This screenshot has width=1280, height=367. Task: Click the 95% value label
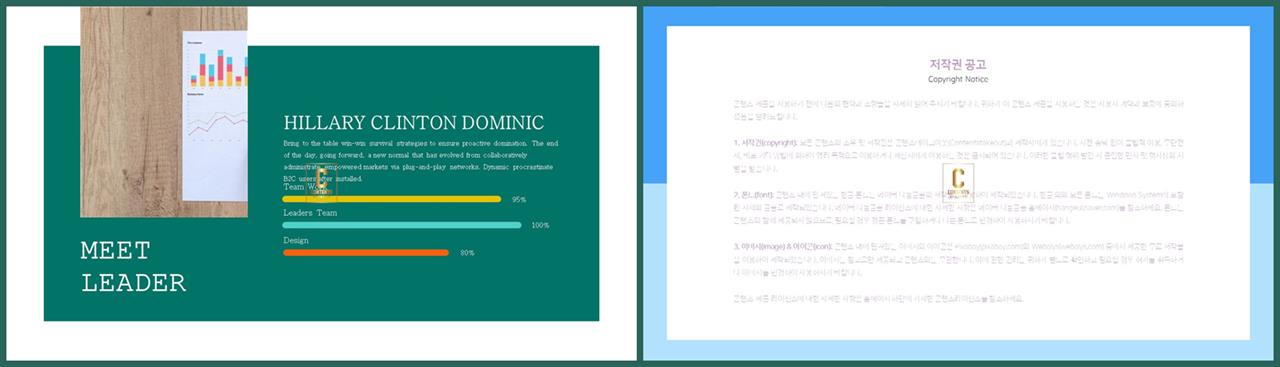click(x=519, y=200)
